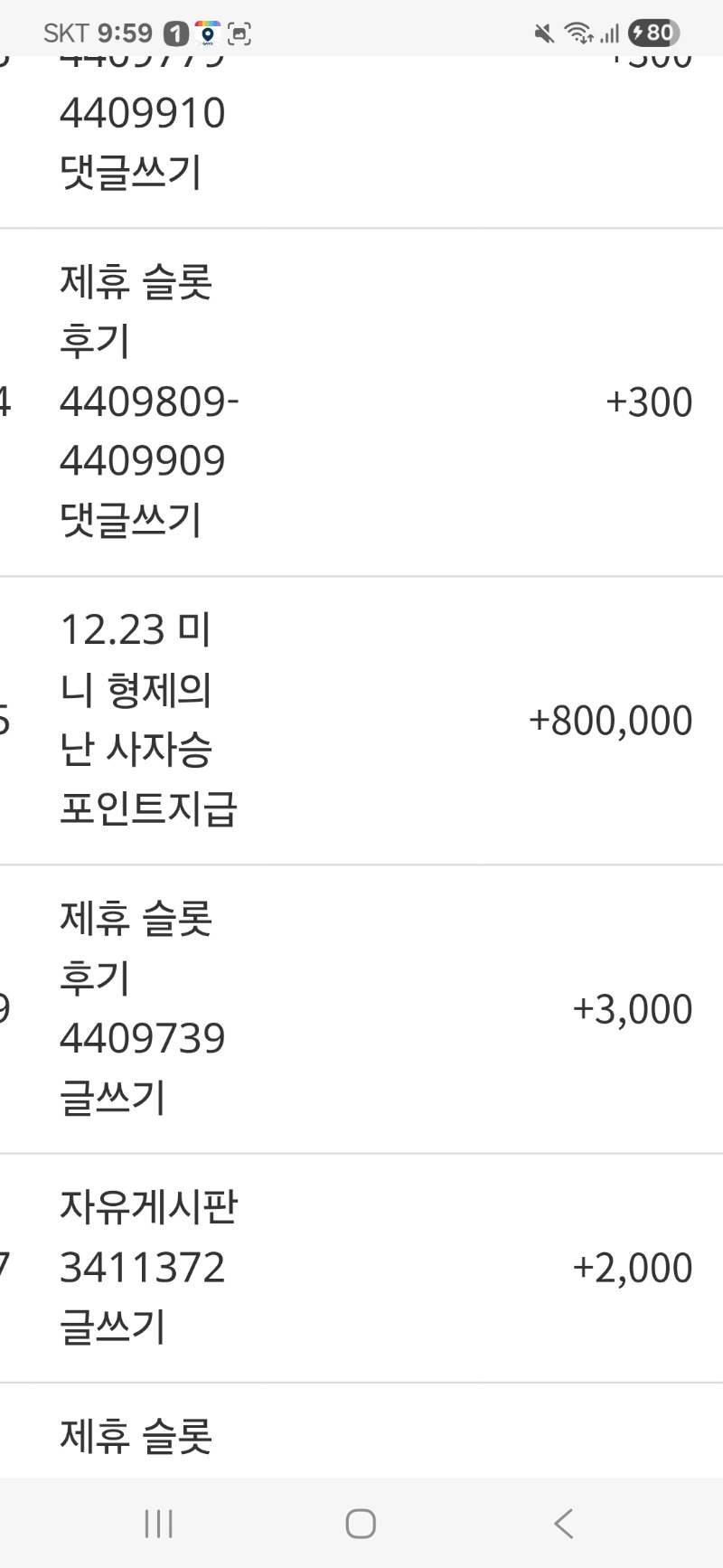Tap the recent apps navigation button
The height and width of the screenshot is (1568, 723).
[x=158, y=1524]
